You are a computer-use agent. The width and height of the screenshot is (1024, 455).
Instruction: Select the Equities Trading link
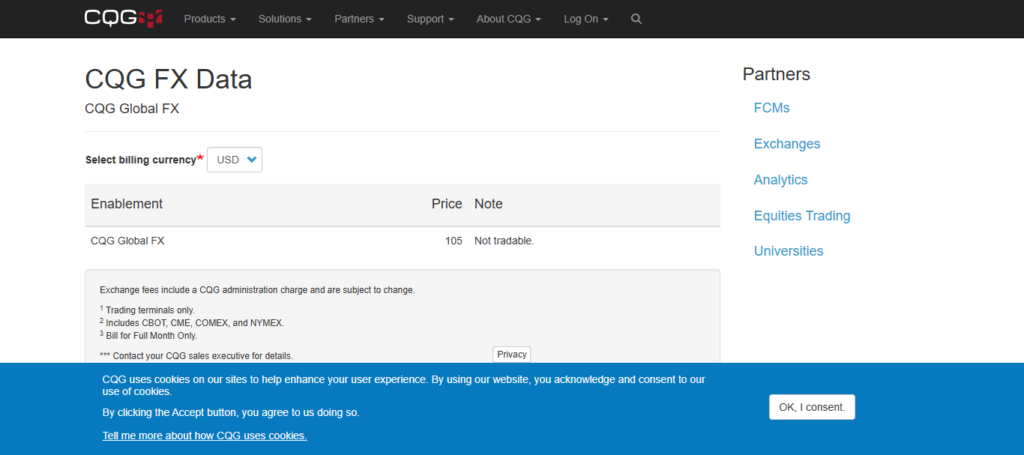[x=801, y=216]
